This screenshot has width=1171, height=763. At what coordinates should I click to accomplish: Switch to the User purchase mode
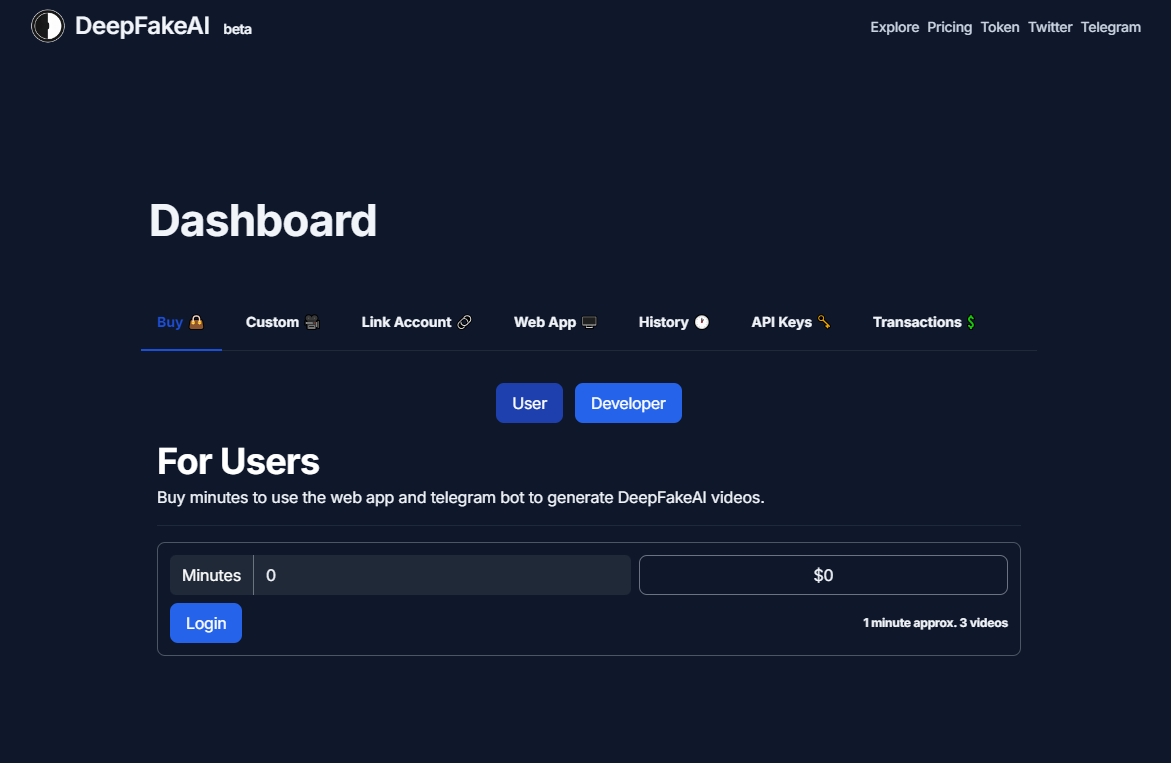point(529,403)
